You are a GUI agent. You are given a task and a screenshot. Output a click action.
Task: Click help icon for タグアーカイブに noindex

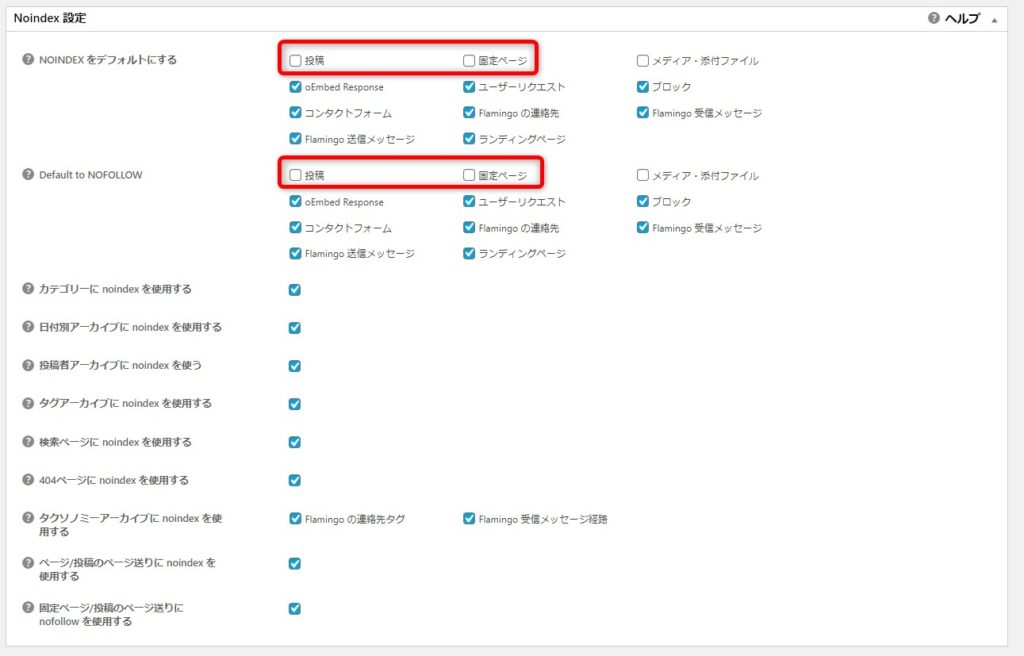28,402
